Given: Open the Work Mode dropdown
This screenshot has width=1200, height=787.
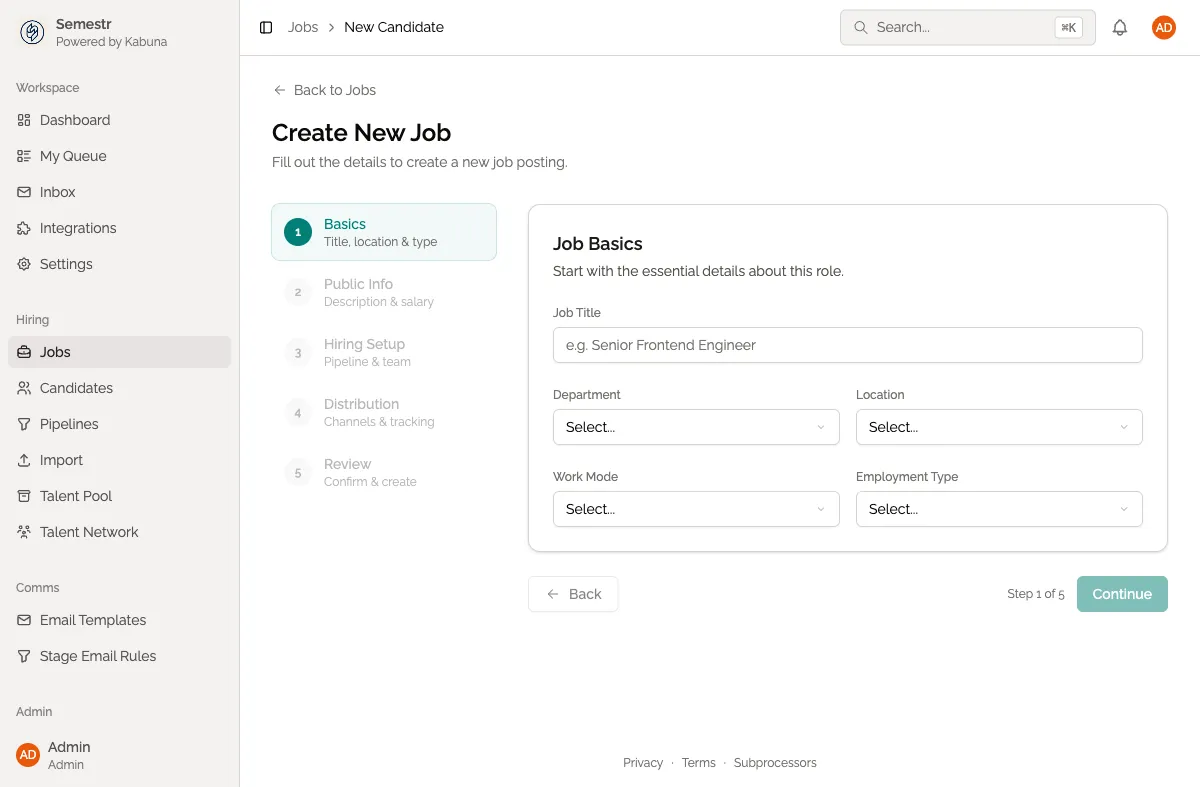Looking at the screenshot, I should pyautogui.click(x=696, y=509).
